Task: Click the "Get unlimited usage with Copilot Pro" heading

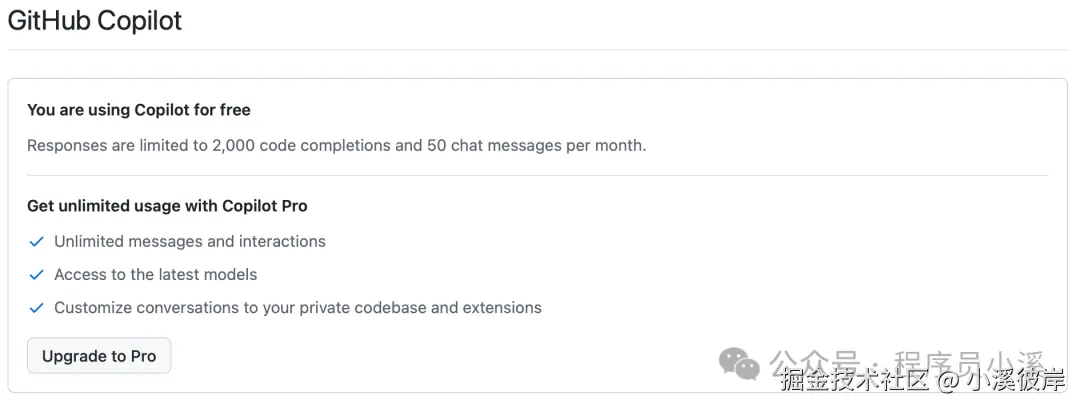Action: [167, 206]
